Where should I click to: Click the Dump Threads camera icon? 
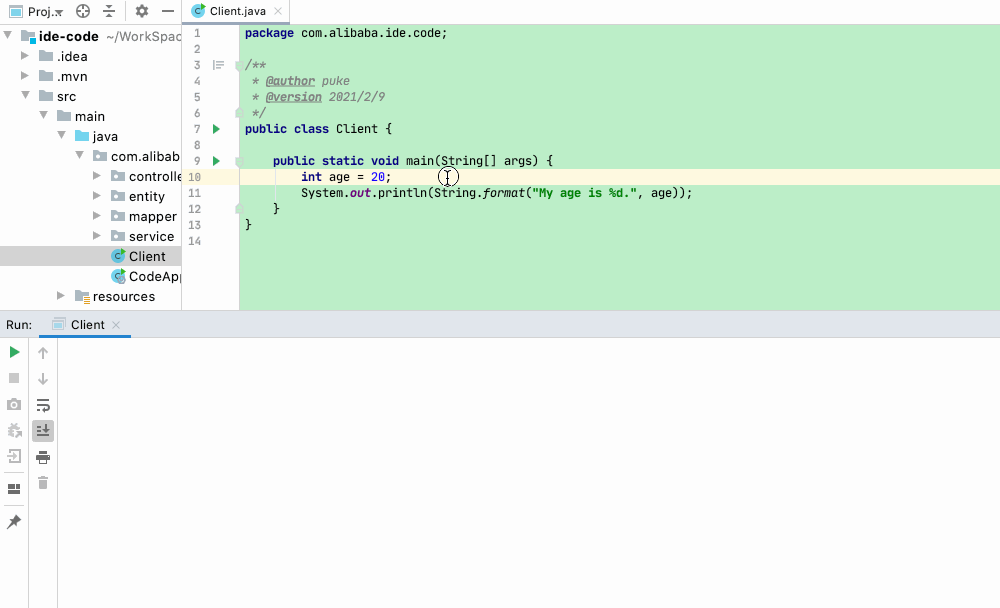[x=14, y=404]
